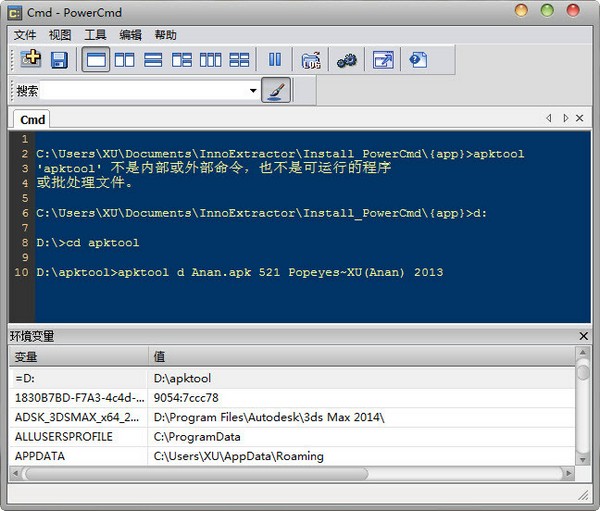Open the 文件 menu
This screenshot has width=600, height=511.
tap(25, 34)
